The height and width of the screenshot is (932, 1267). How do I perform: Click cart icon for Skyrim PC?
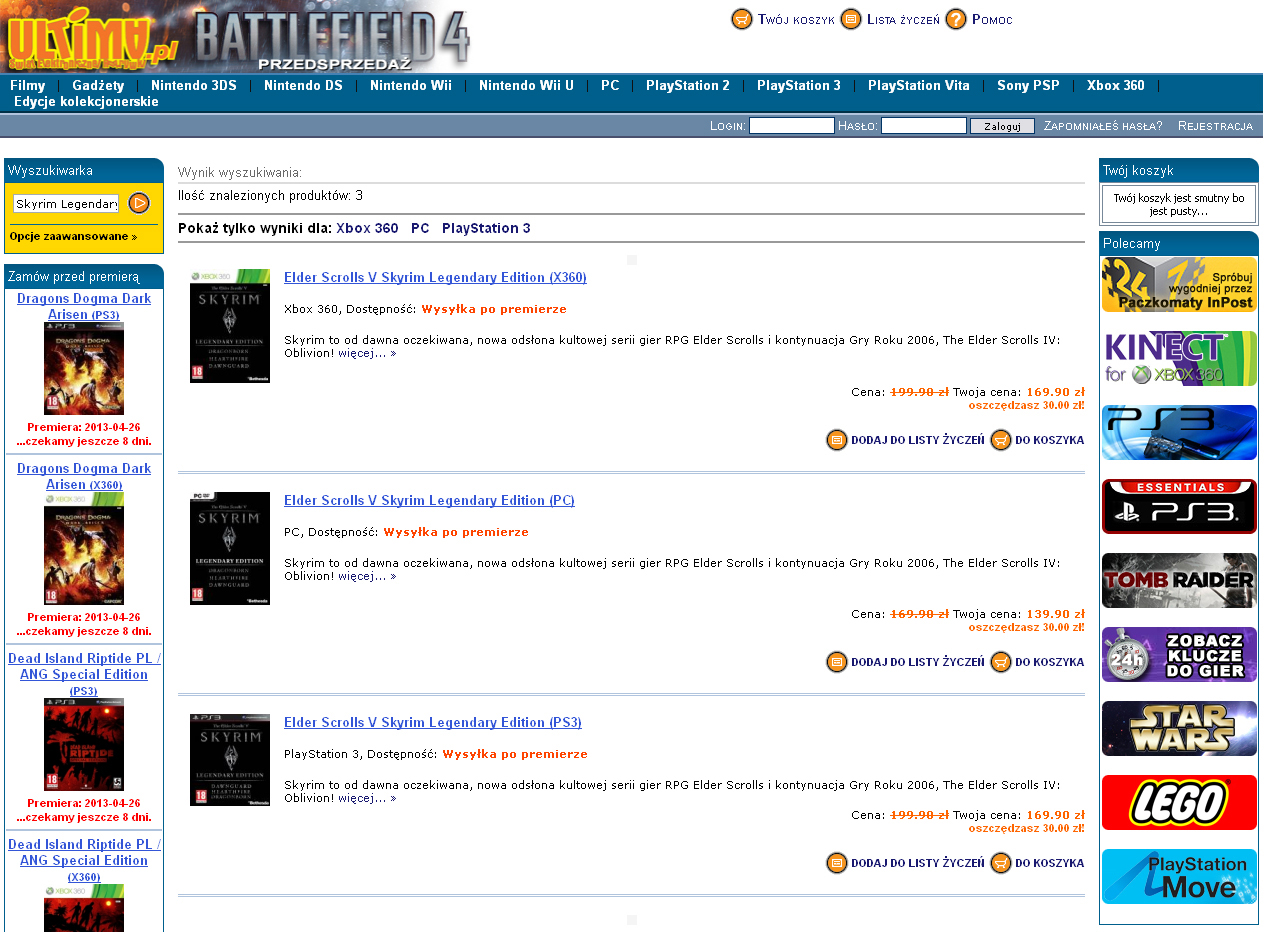pos(1001,662)
